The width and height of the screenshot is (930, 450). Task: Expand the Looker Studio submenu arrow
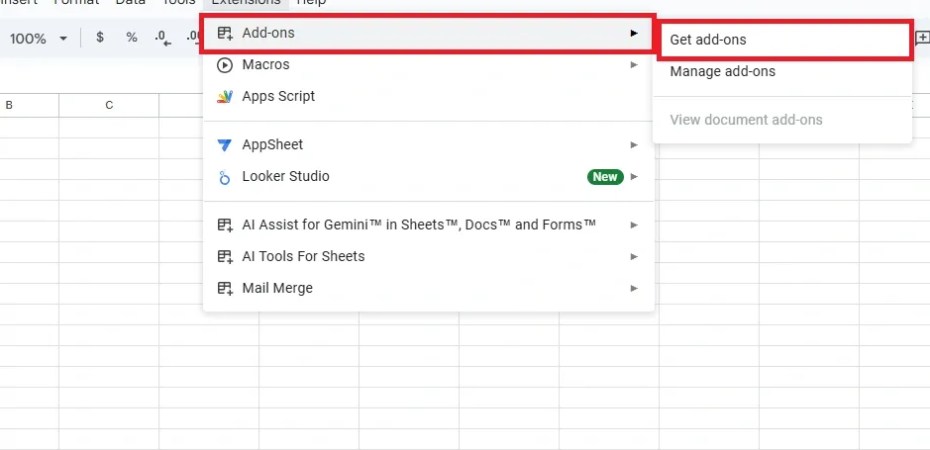tap(634, 177)
